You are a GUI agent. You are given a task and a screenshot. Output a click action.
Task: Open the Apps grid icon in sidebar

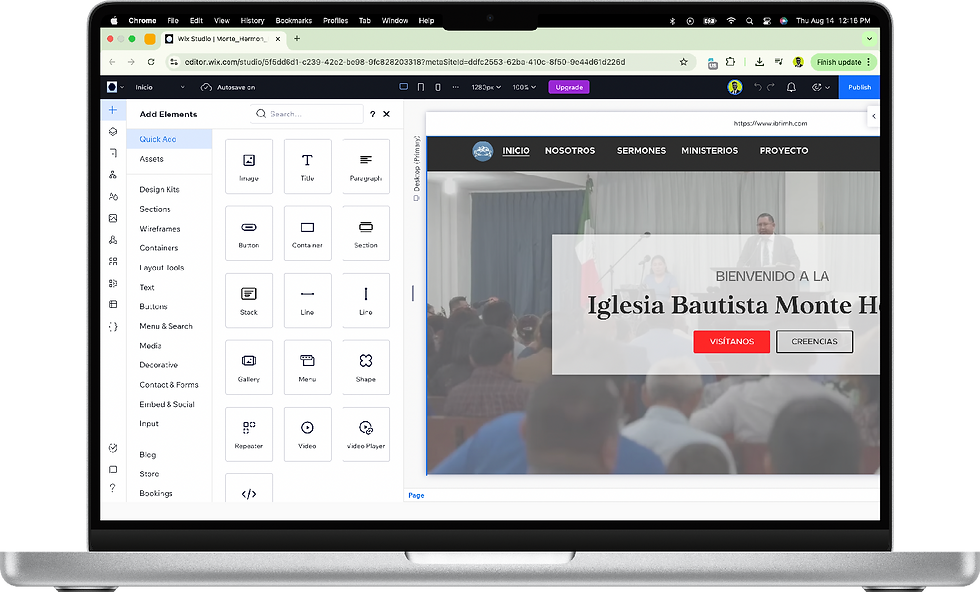[x=112, y=261]
